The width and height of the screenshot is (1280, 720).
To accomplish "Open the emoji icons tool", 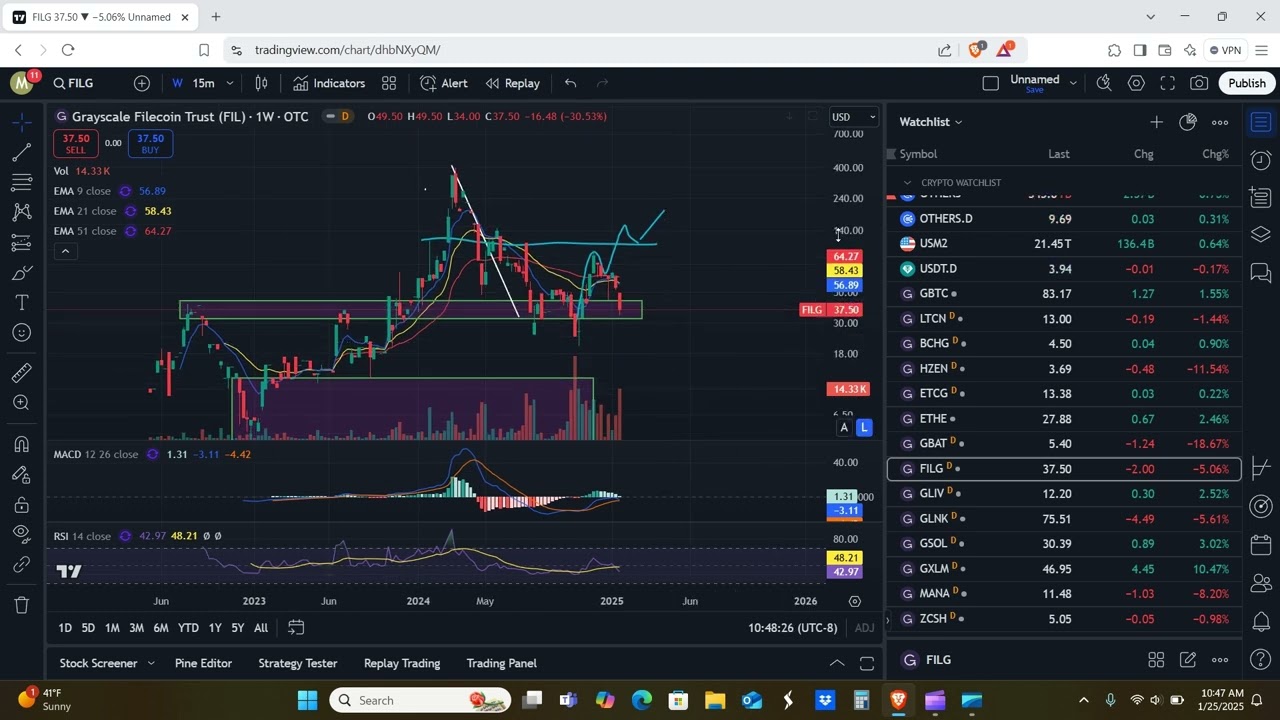I will (21, 333).
